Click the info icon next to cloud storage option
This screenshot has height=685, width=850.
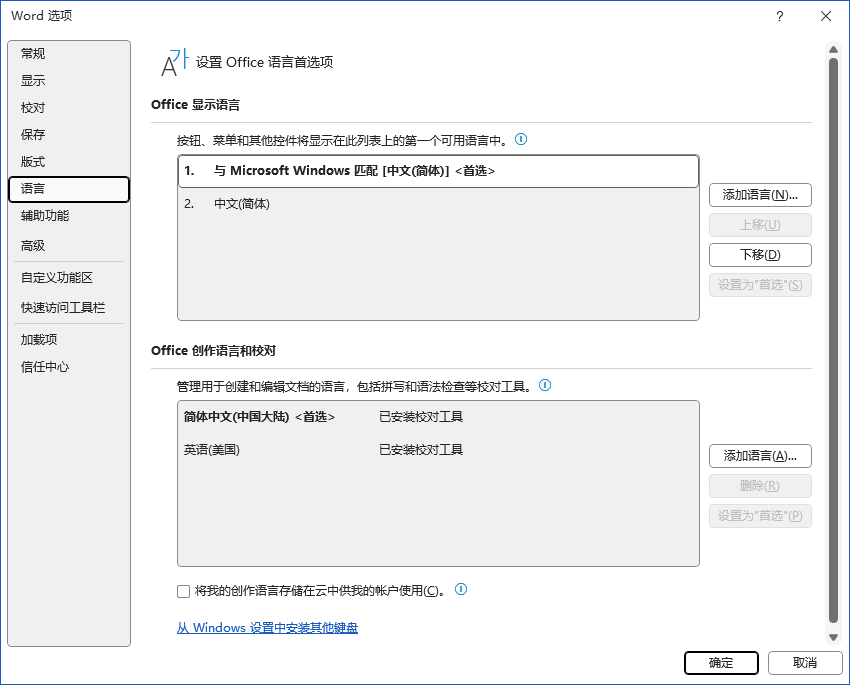click(x=461, y=590)
